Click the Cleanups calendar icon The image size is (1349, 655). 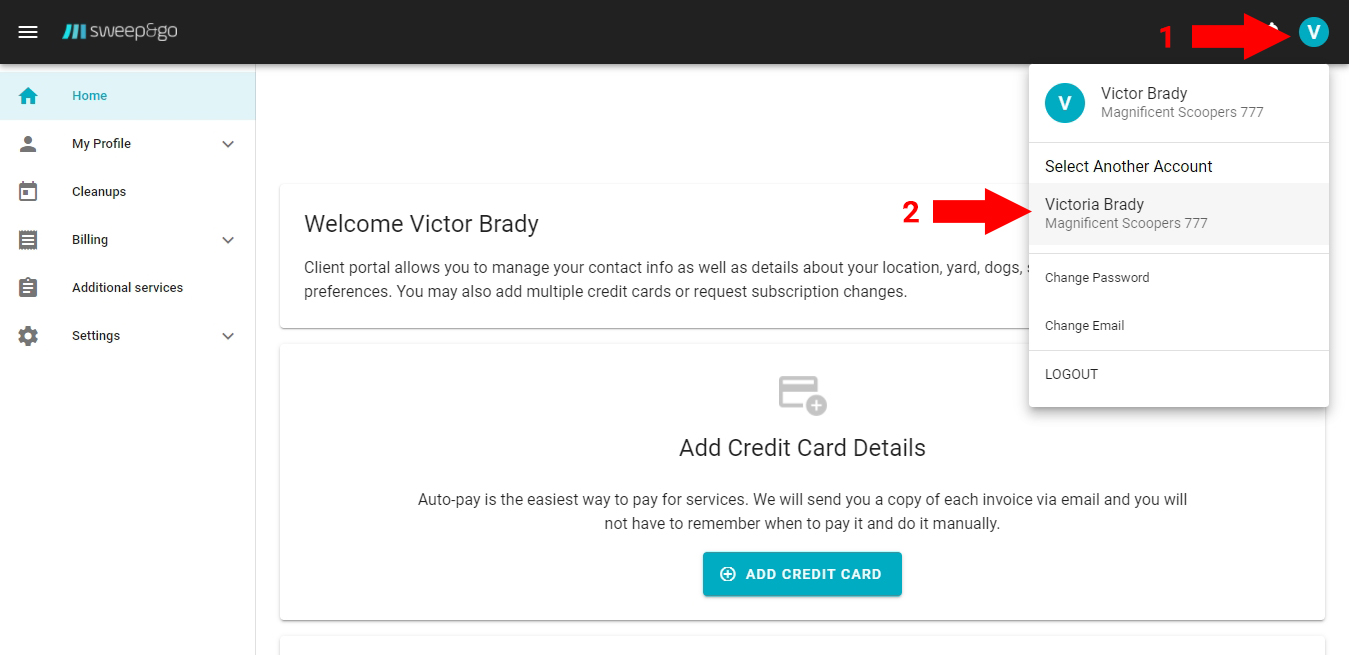click(x=28, y=192)
